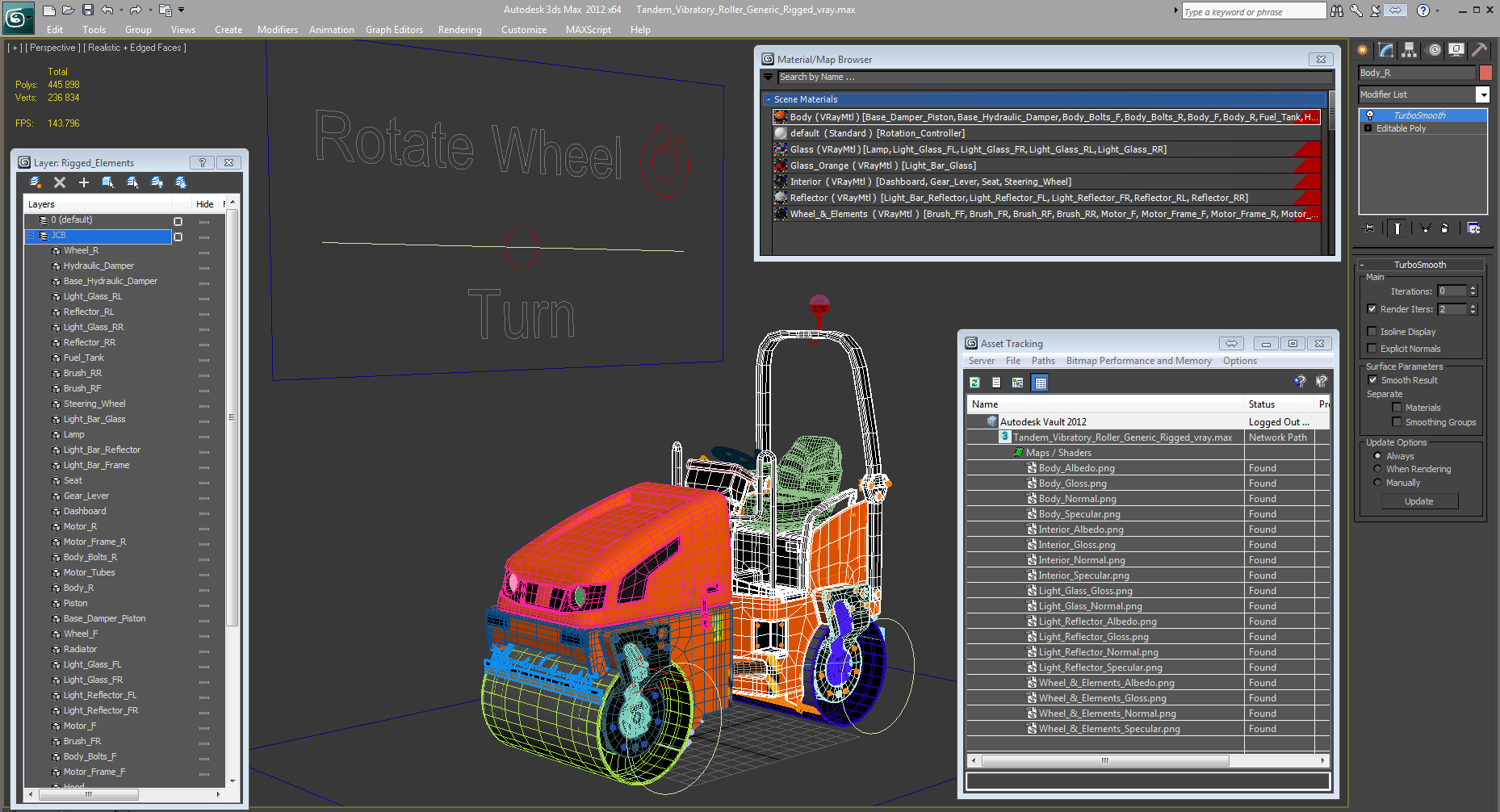Select the Manually update radio button
This screenshot has width=1500, height=812.
(1378, 483)
